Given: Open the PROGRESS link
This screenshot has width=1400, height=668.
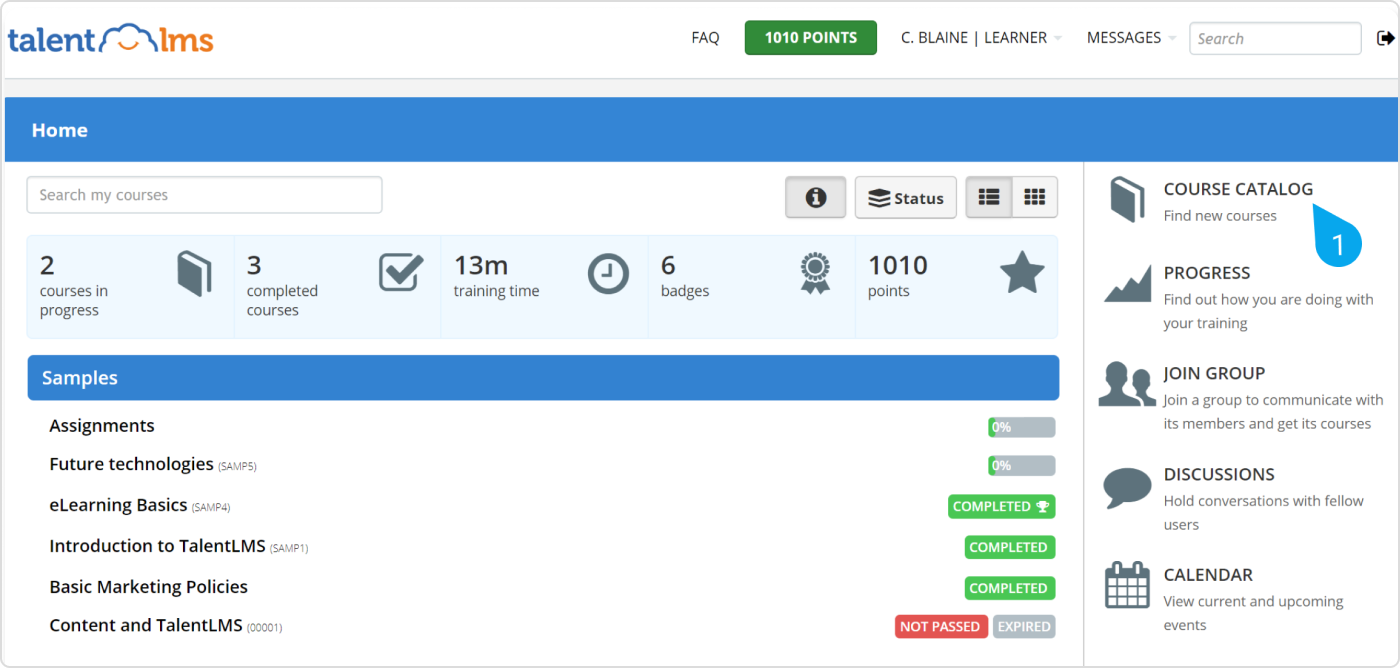Looking at the screenshot, I should click(x=1207, y=273).
